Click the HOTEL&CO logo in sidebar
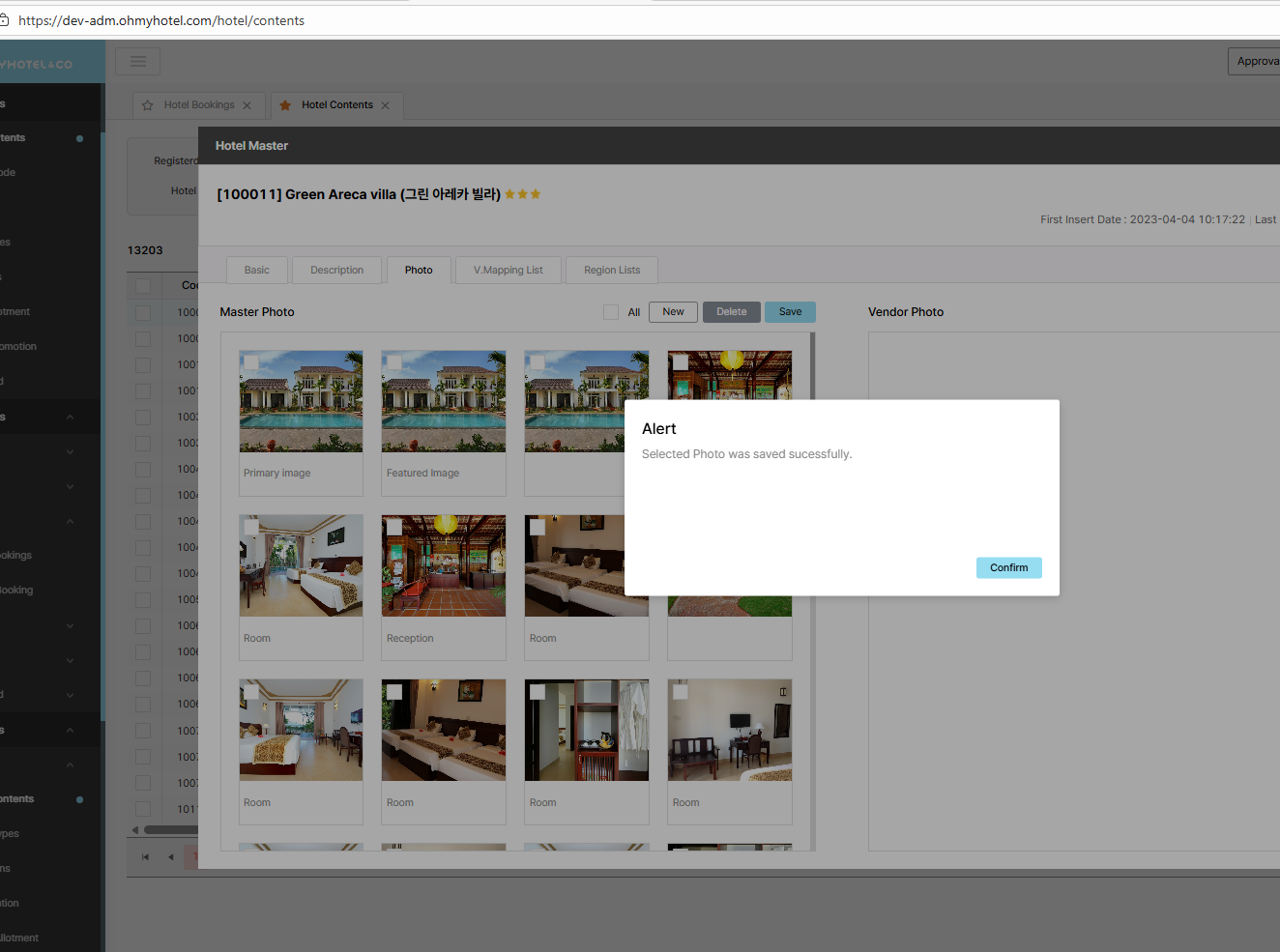The image size is (1280, 952). [37, 65]
